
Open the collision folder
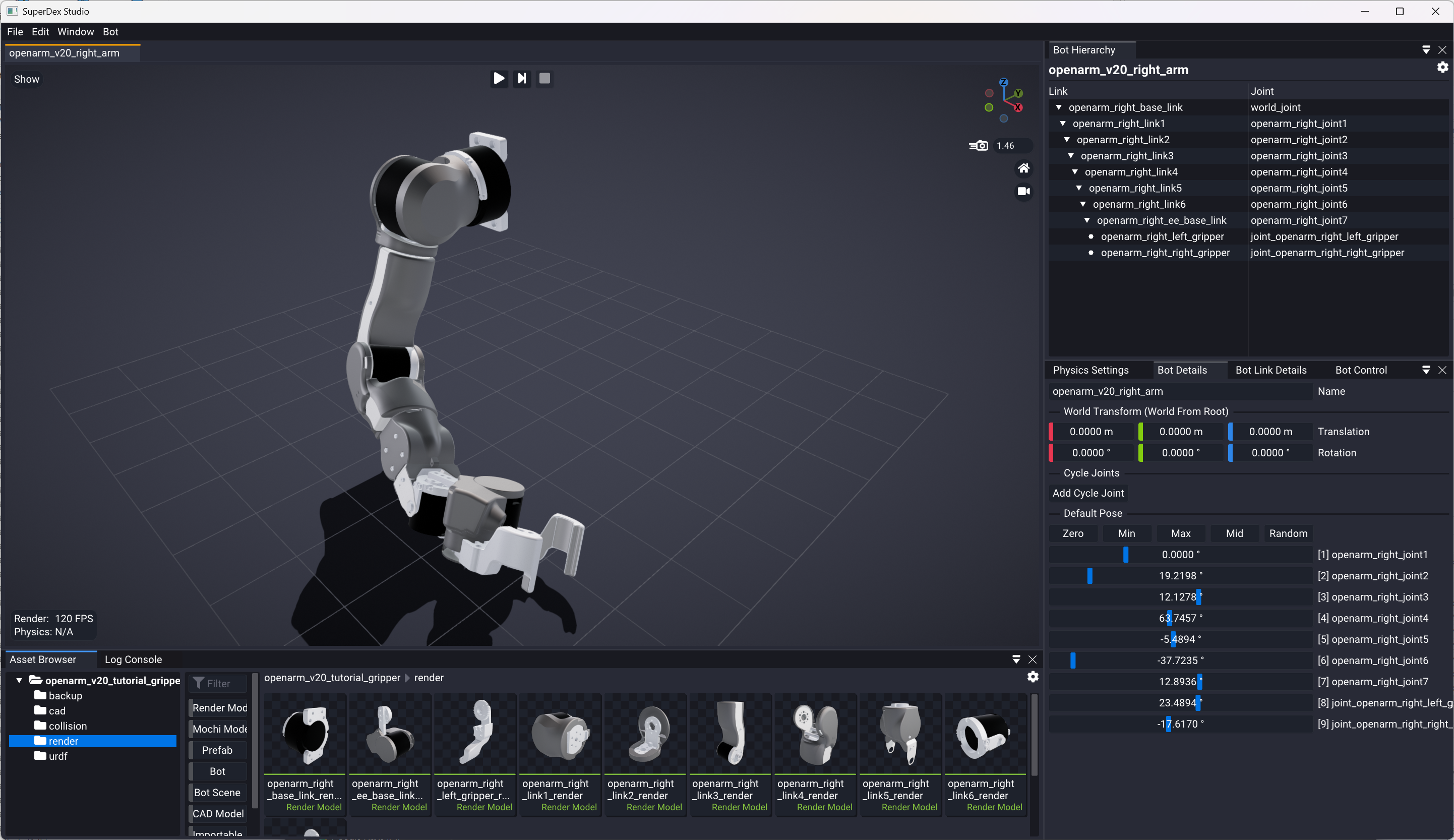tap(60, 726)
